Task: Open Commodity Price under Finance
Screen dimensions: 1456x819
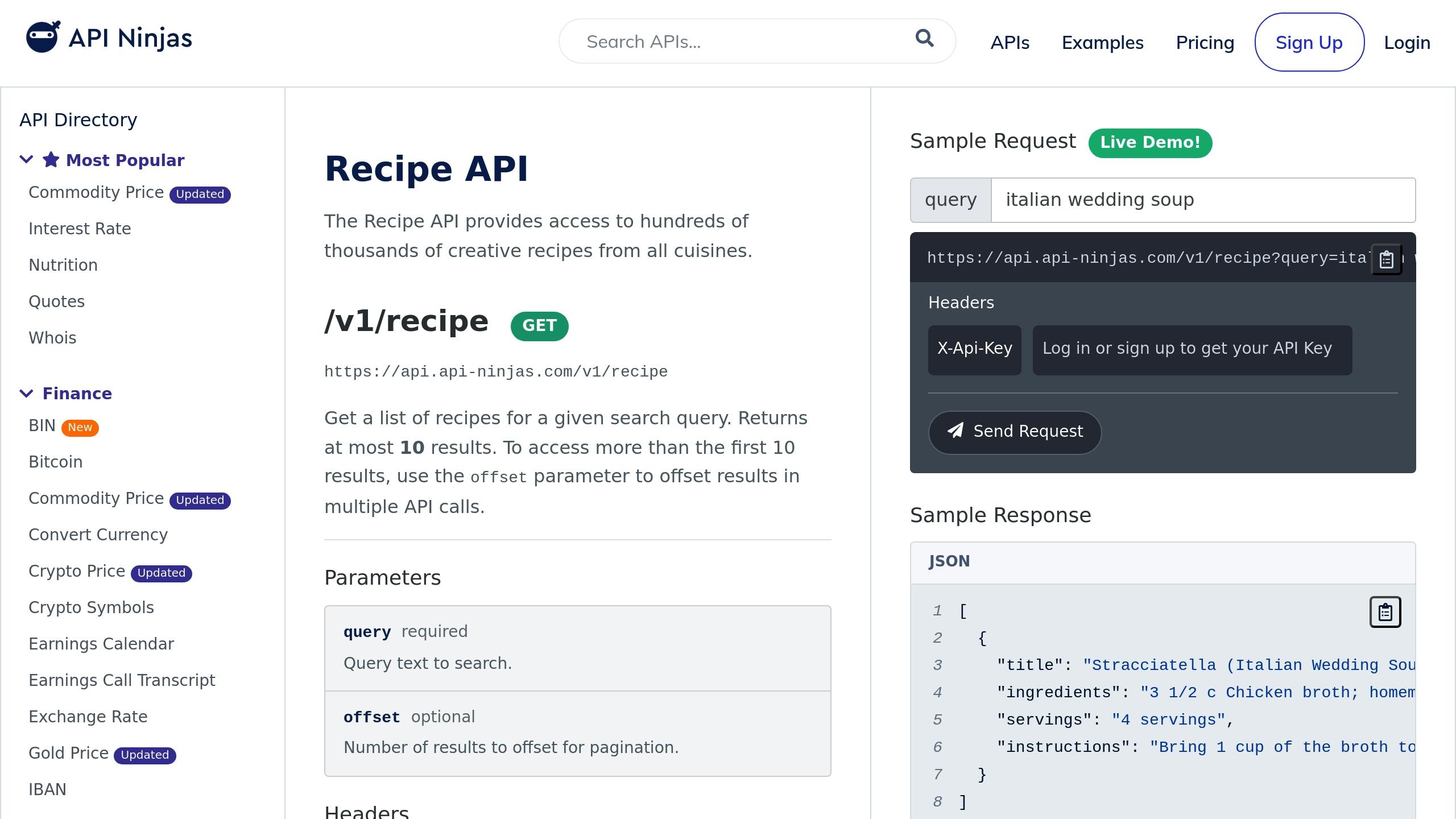Action: pyautogui.click(x=96, y=498)
